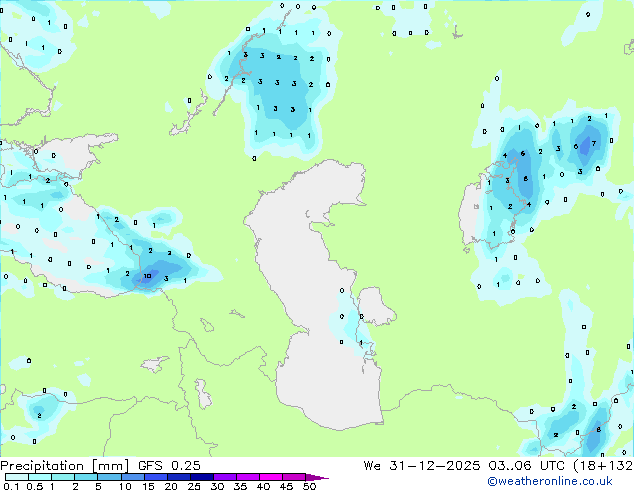Viewport: 634px width, 490px height.
Task: Click the legend color for 15 to 20 mm
Action: pos(155,477)
